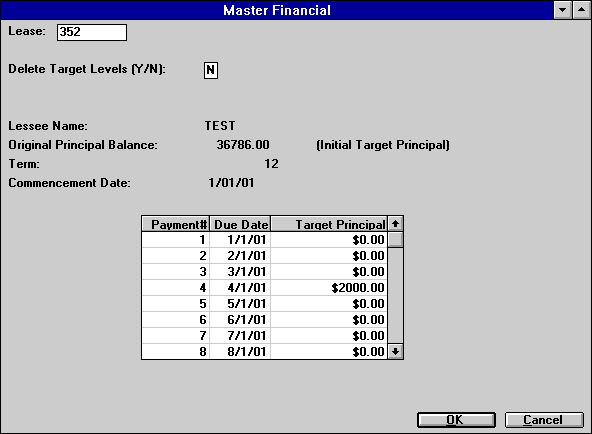Select payment number 5 row cell
Viewport: 592px width, 434px height.
176,303
